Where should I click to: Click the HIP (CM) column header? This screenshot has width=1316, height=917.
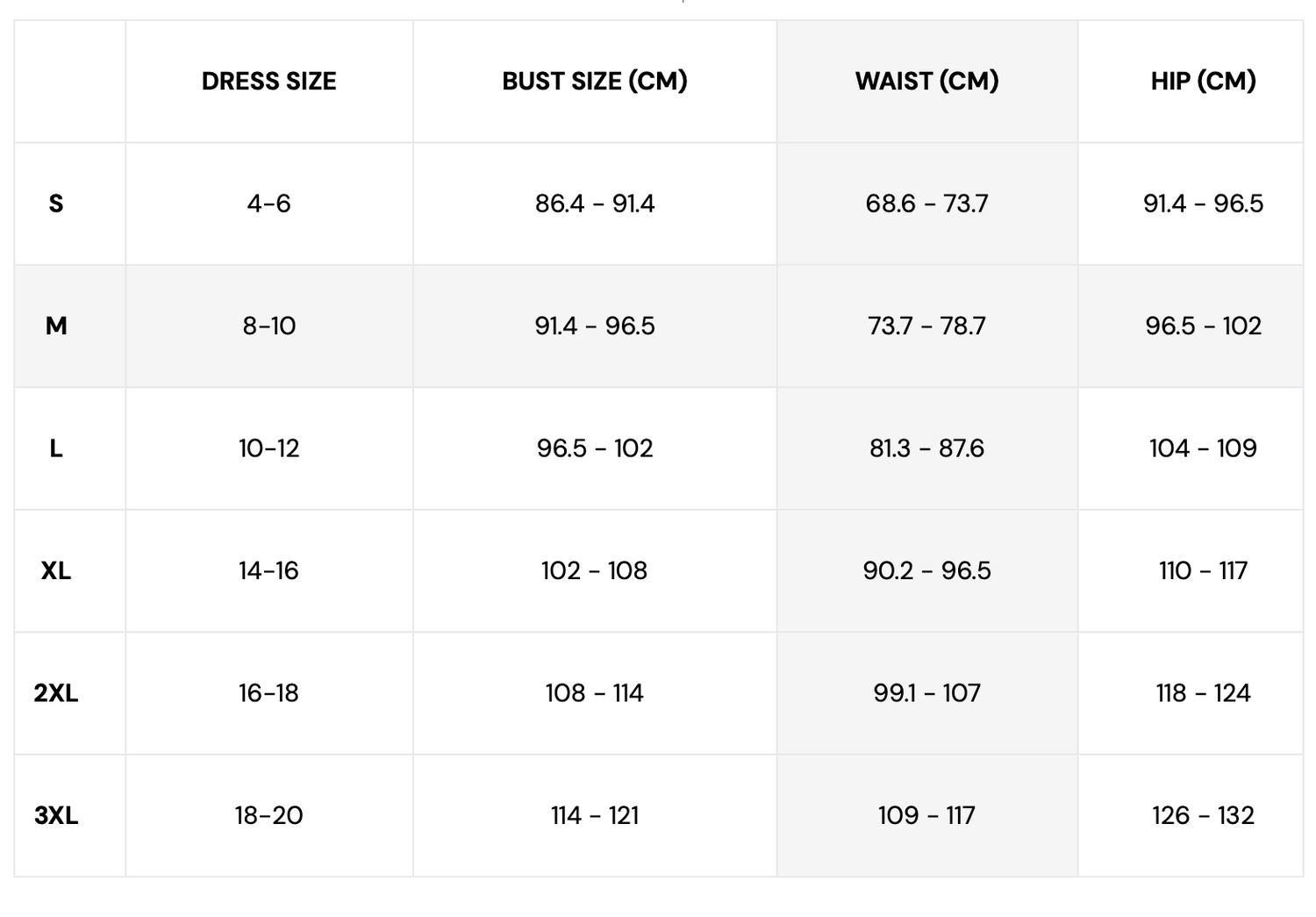coord(1203,81)
